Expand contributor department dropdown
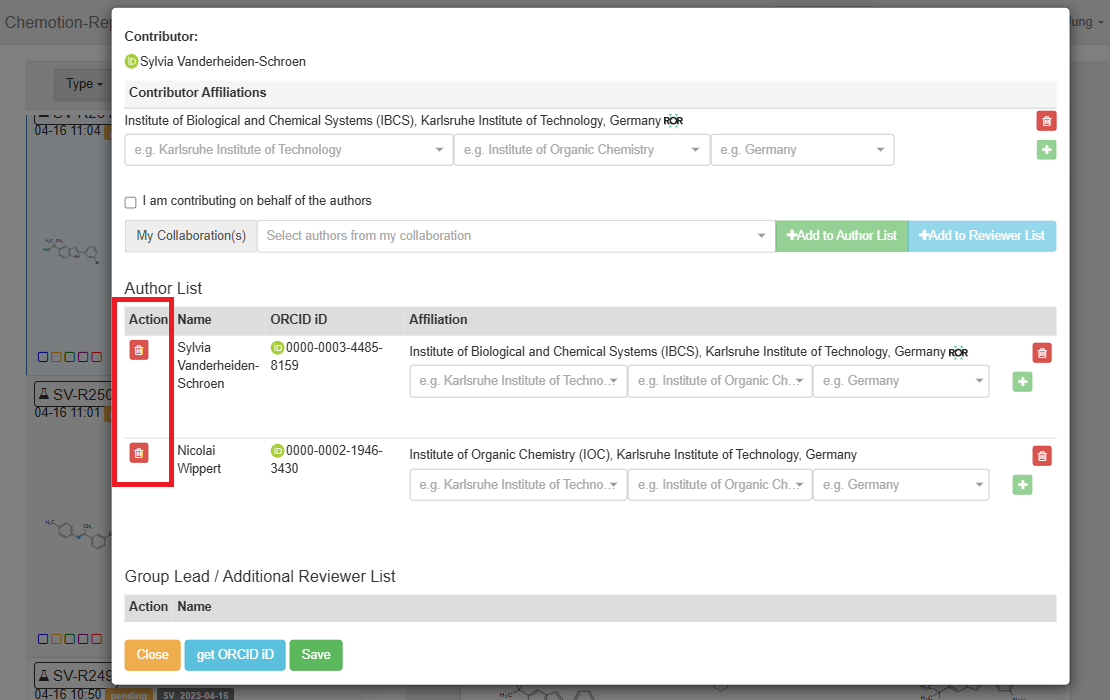Viewport: 1110px width, 700px height. [x=580, y=150]
